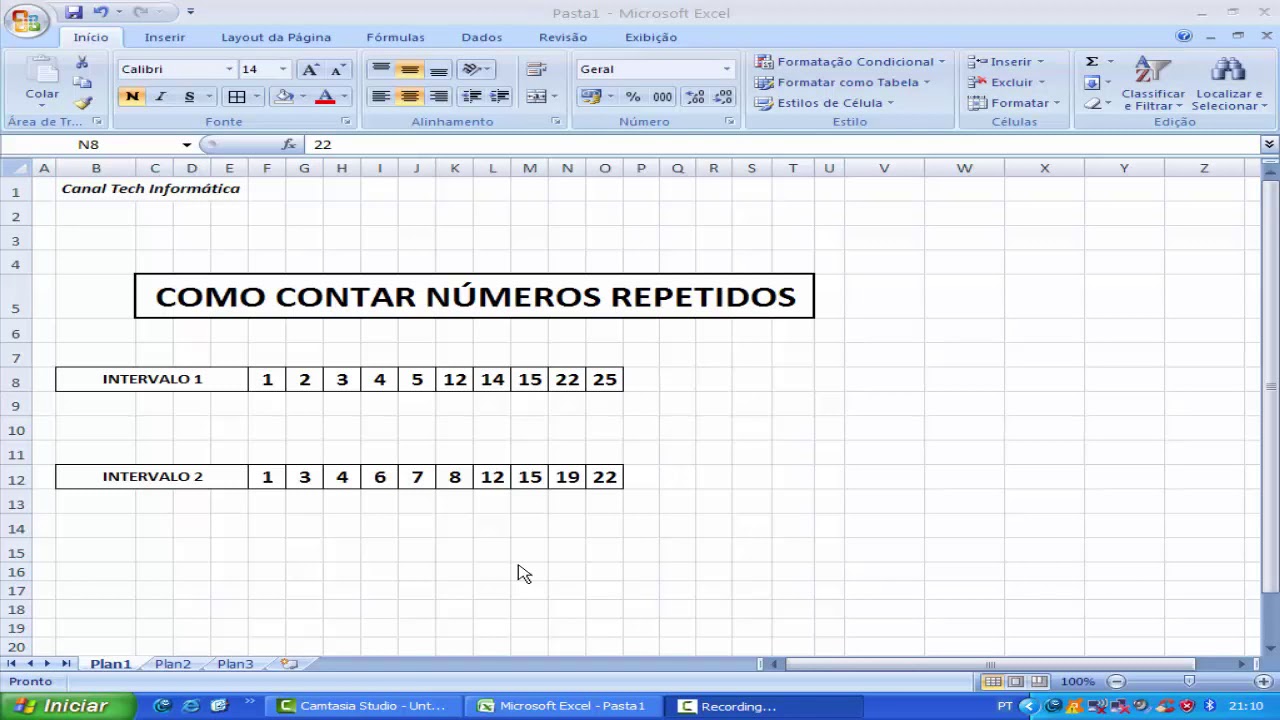Open the Fórmulas ribbon tab
The image size is (1280, 720).
[395, 37]
